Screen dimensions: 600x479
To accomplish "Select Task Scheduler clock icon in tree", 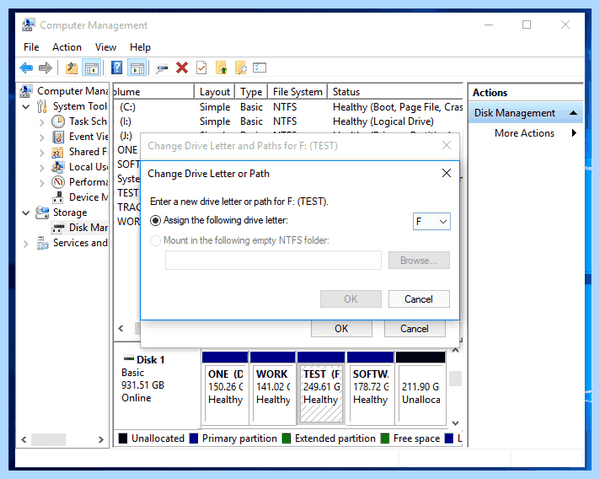I will pos(58,122).
